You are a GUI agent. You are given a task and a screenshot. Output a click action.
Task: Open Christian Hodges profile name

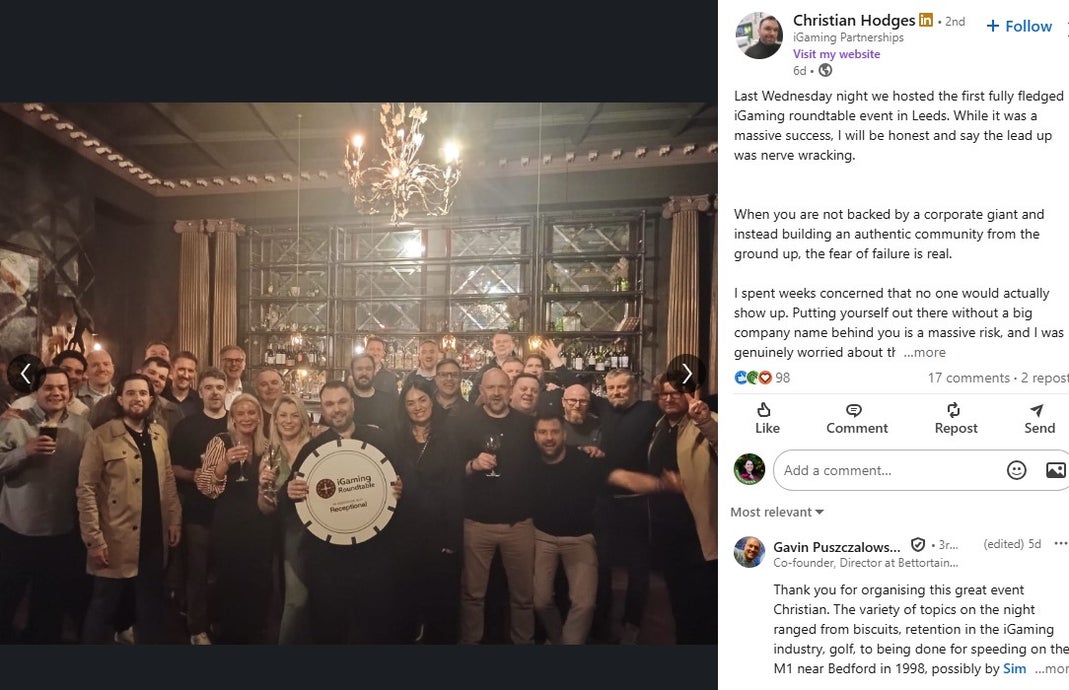coord(854,20)
